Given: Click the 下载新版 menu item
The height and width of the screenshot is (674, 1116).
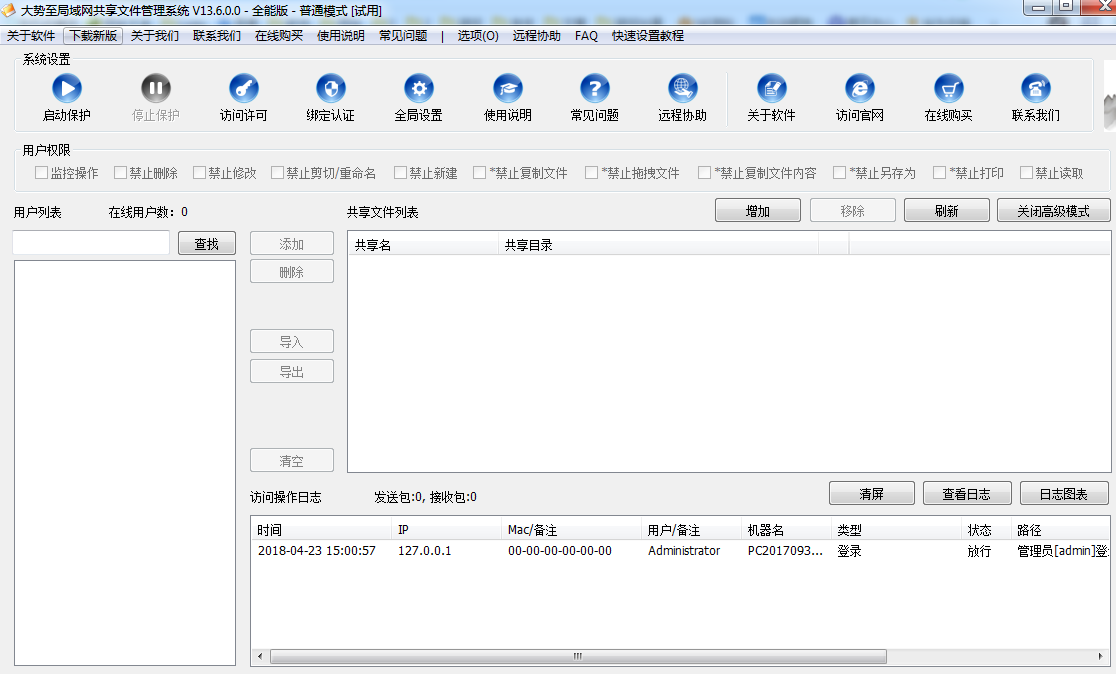Looking at the screenshot, I should [91, 34].
